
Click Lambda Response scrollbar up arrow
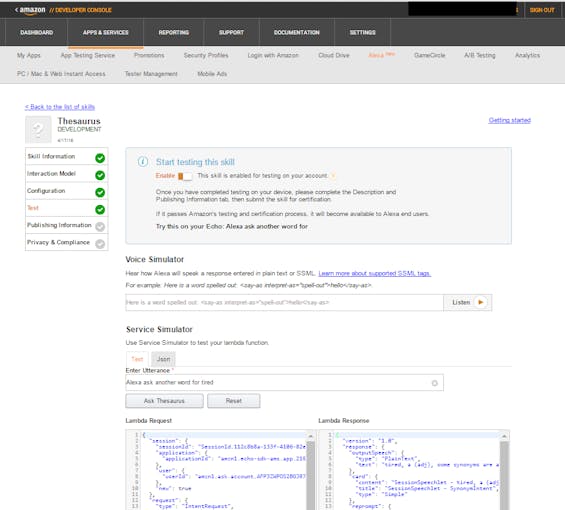[x=504, y=436]
